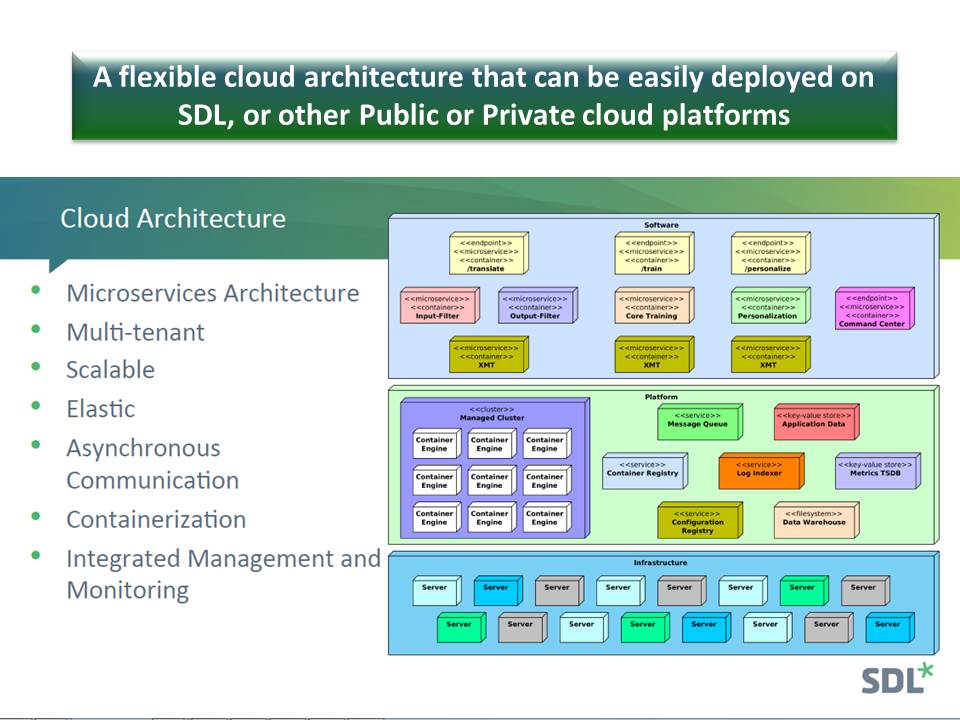Click the Personalization microservice box

770,305
